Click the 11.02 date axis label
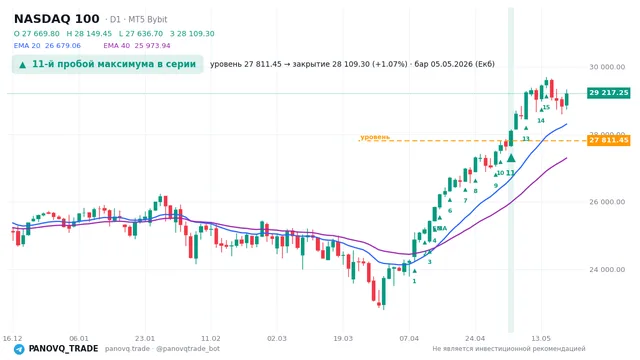This screenshot has height=360, width=640. 211,338
